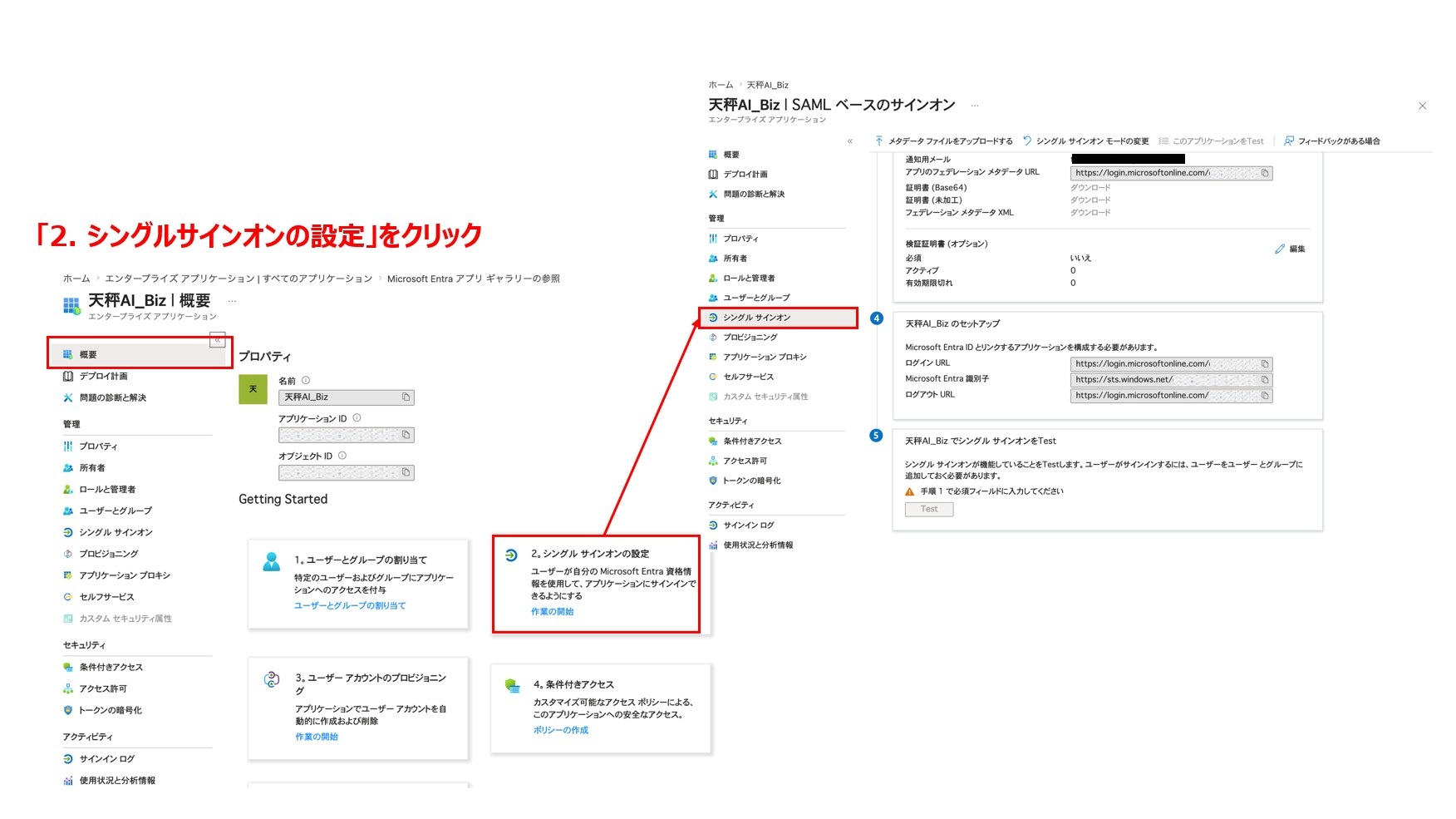Click ダウンロード for 証明書 (Base64)
This screenshot has height=819, width=1456.
(x=1090, y=188)
